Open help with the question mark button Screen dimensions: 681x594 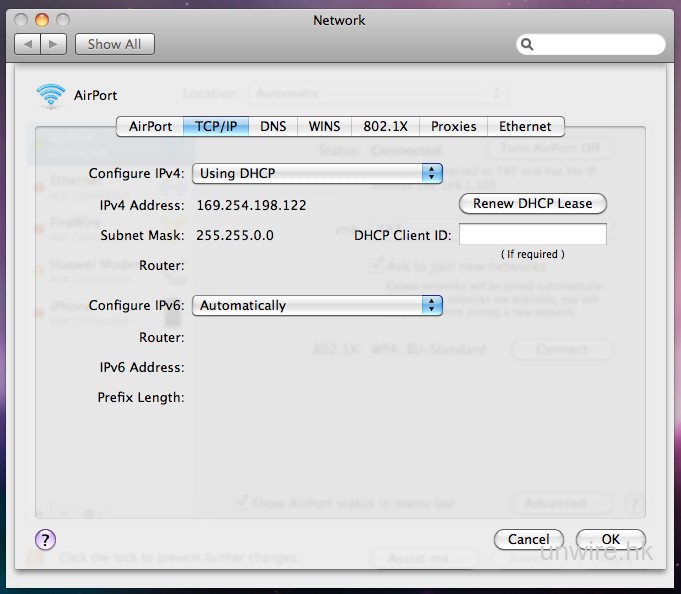click(x=45, y=540)
